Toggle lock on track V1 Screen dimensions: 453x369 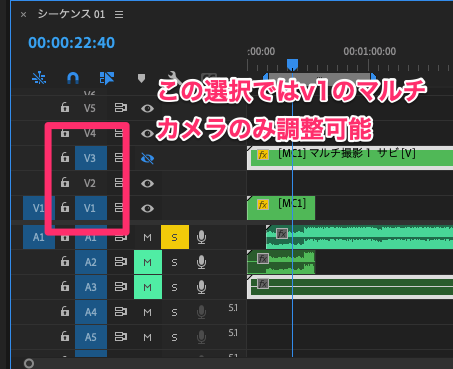(x=65, y=207)
